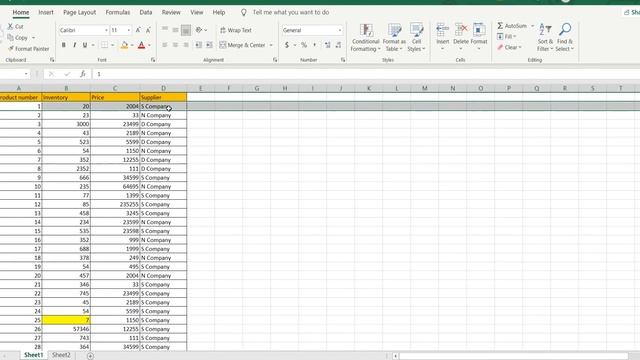
Task: Expand AutoSum dropdown arrow
Action: coord(532,26)
